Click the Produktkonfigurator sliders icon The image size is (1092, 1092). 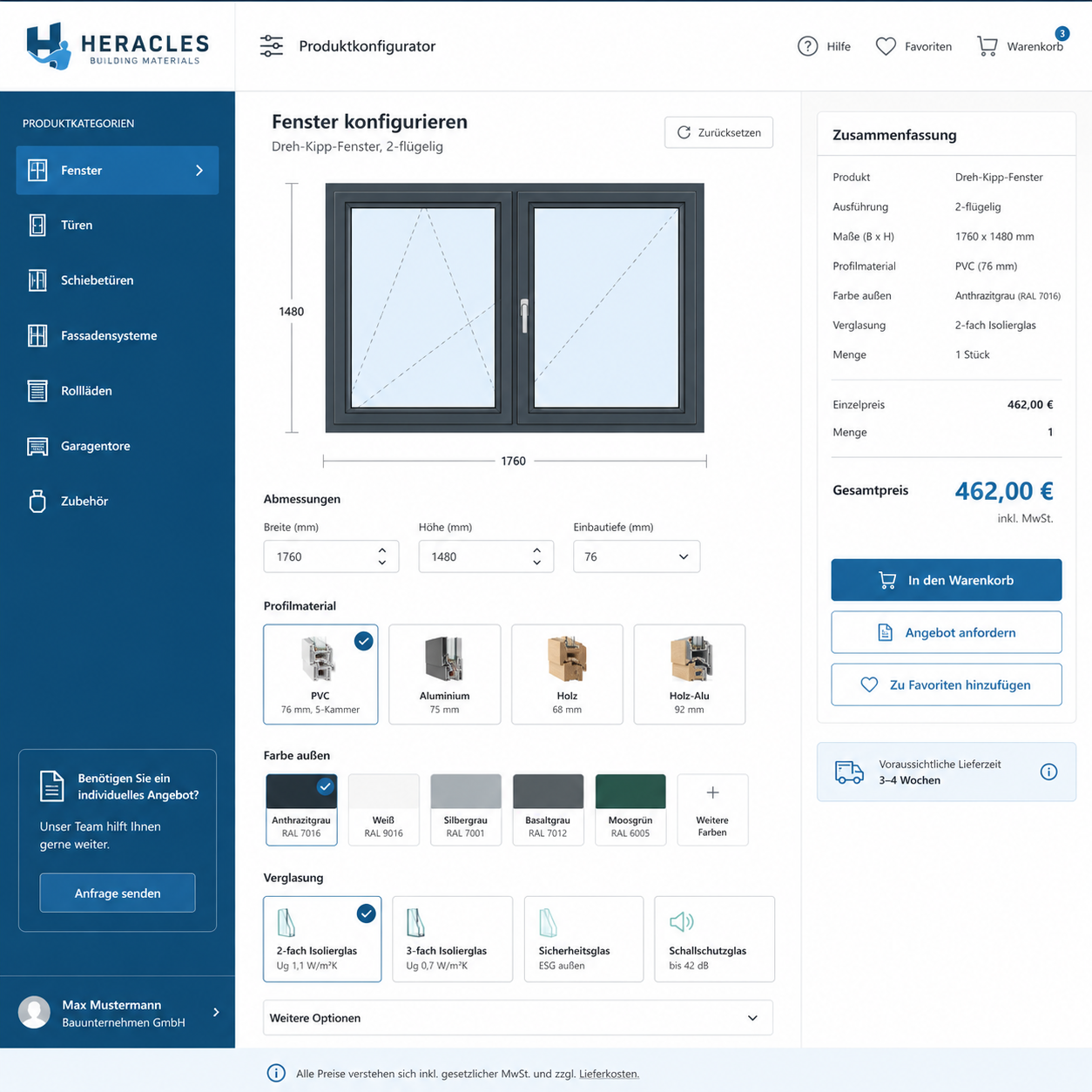[x=272, y=46]
